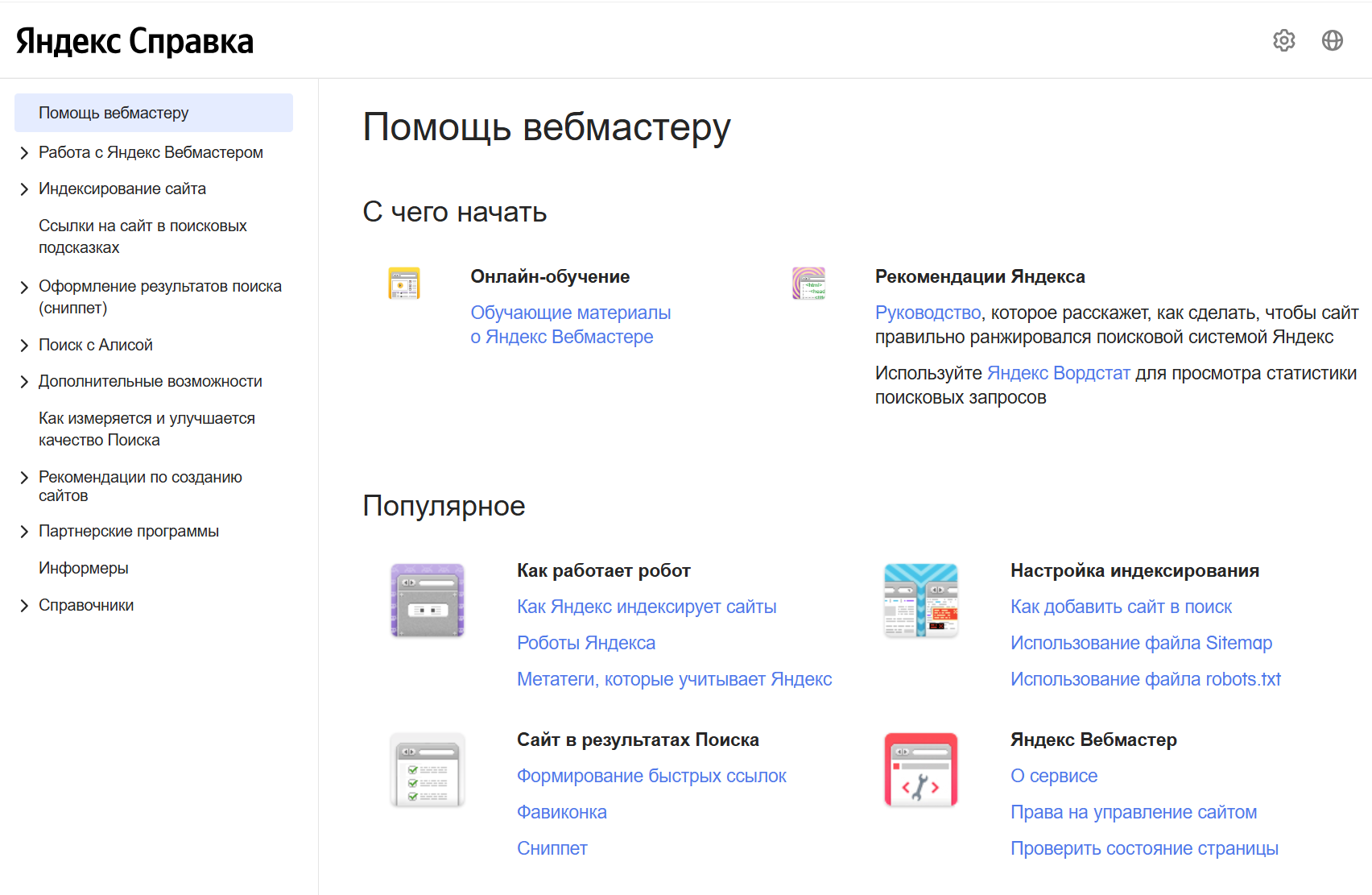Viewport: 1372px width, 895px height.
Task: Open Роботы Яндекса link
Action: [586, 643]
